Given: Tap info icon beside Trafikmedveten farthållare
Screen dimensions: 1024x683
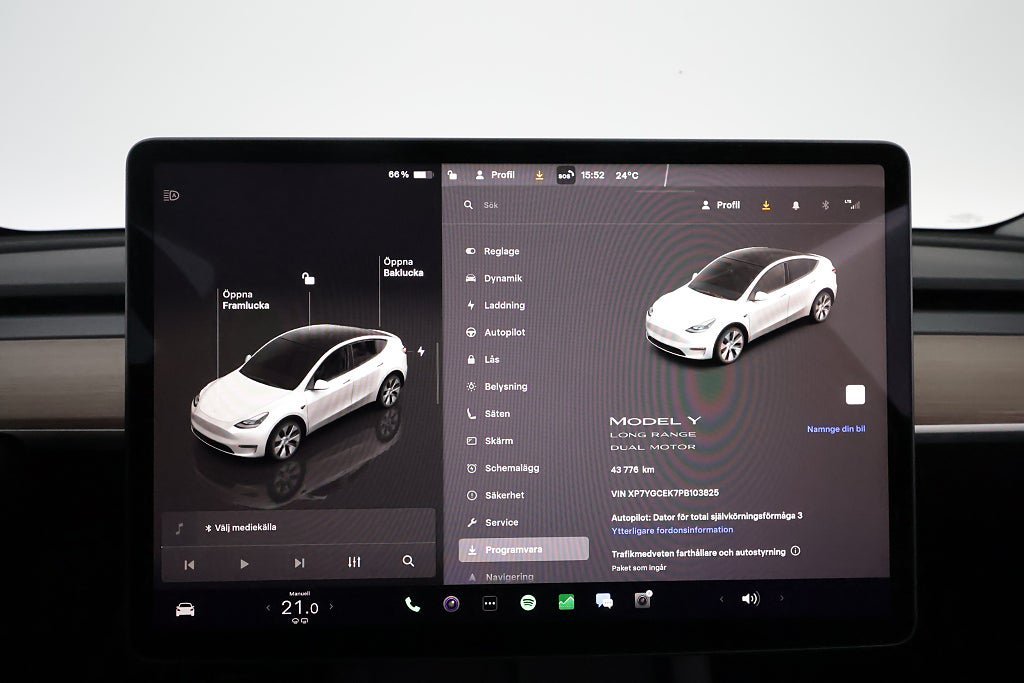Looking at the screenshot, I should [795, 551].
